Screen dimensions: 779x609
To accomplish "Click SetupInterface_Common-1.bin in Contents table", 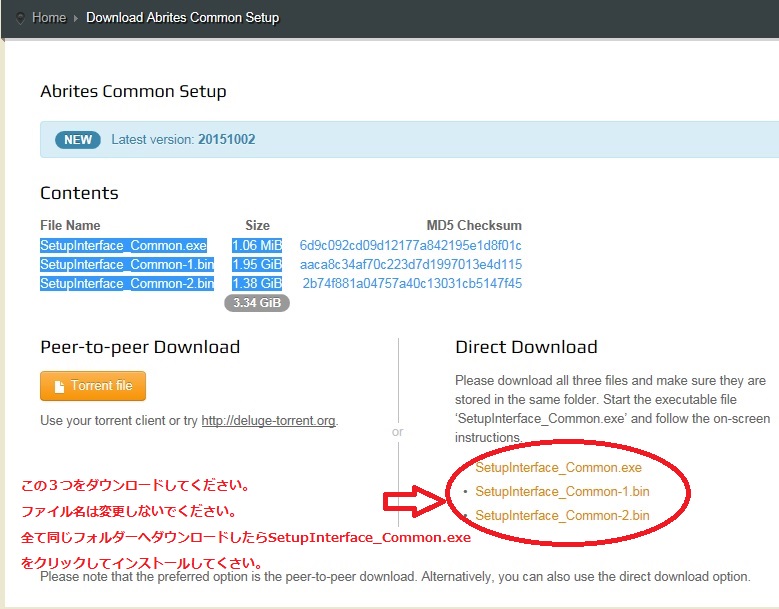I will (x=127, y=264).
